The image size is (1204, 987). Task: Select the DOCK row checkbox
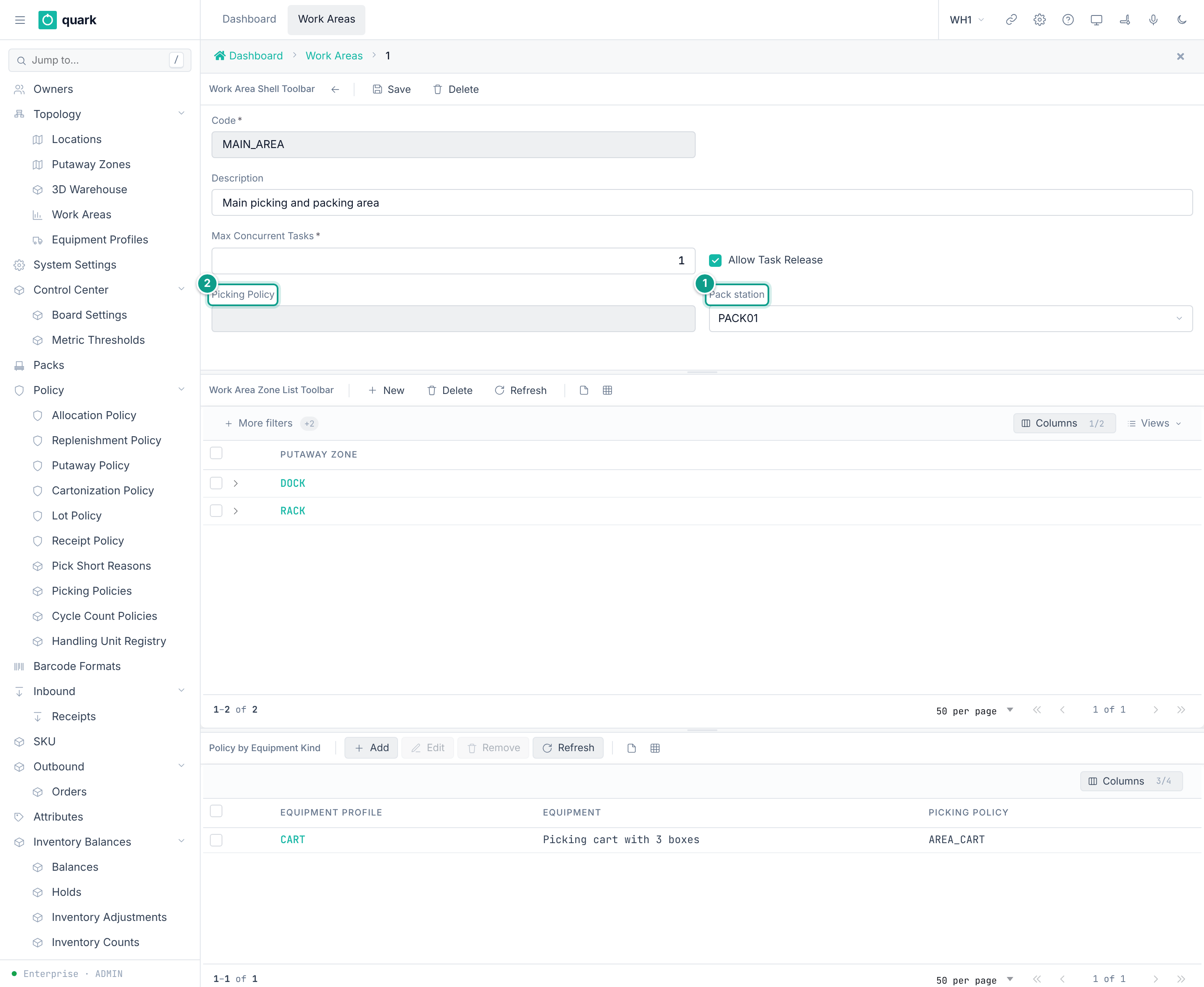(216, 483)
